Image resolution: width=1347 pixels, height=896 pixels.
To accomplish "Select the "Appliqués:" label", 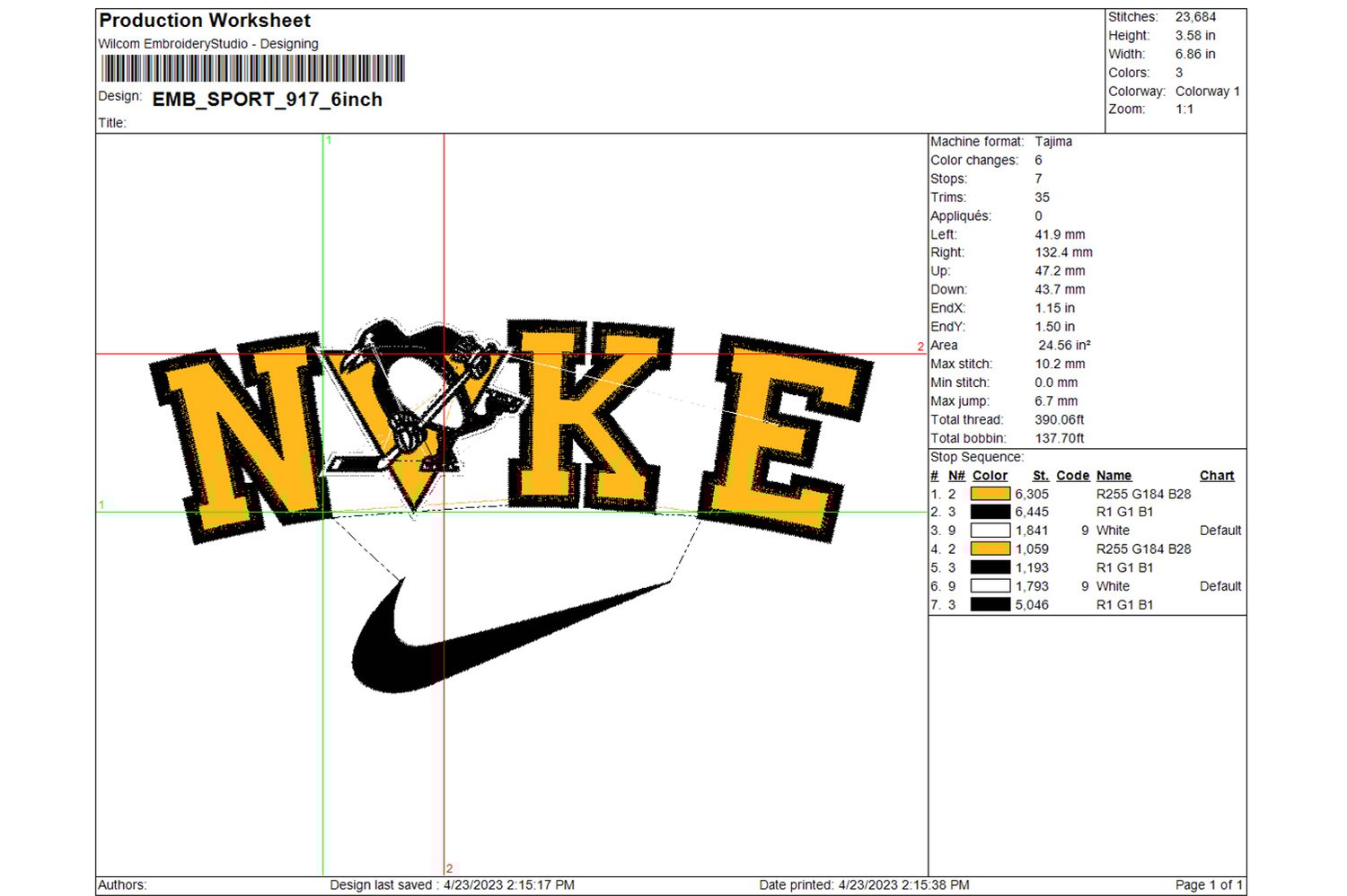I will [961, 216].
